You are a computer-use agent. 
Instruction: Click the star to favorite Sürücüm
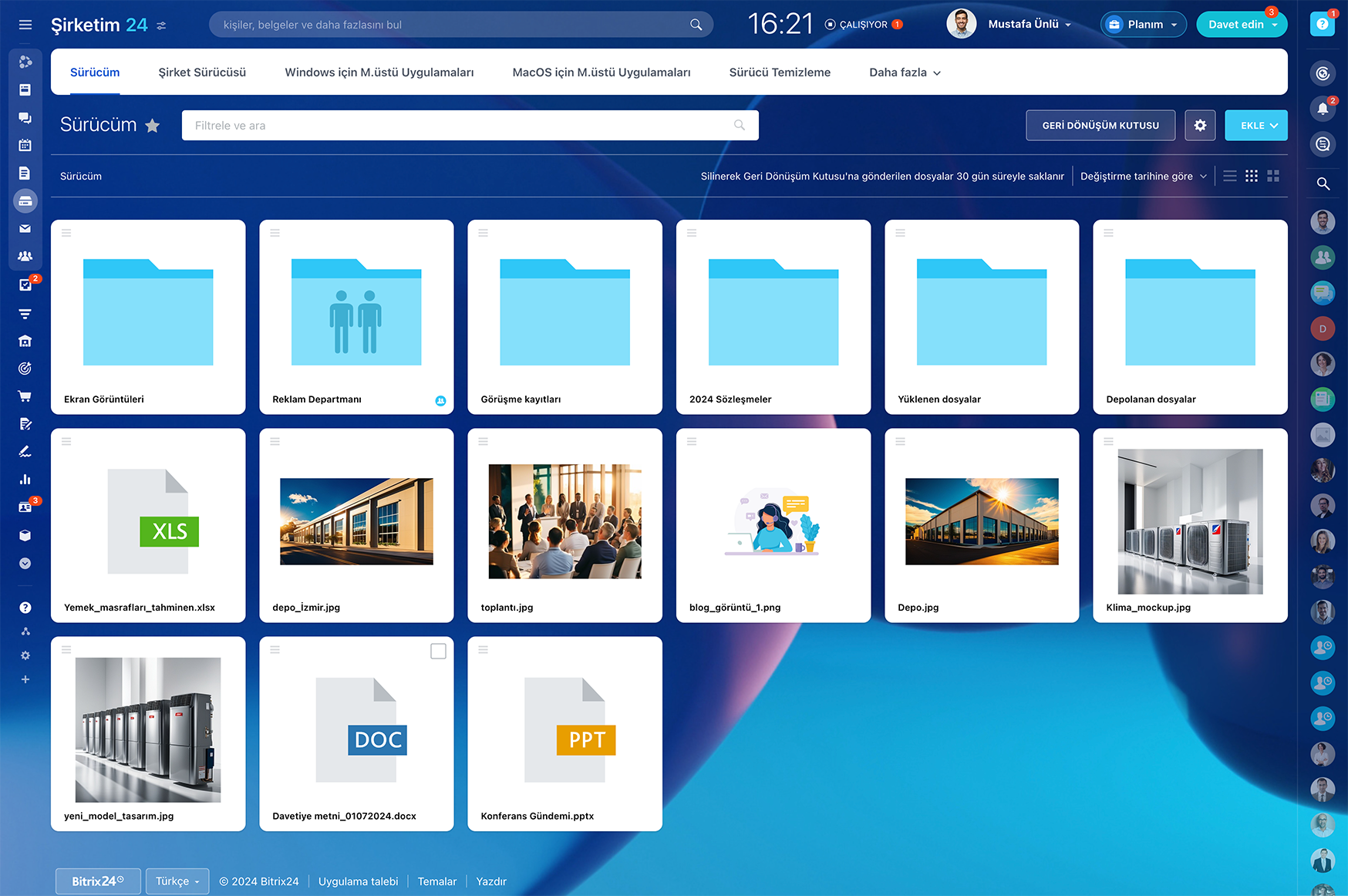coord(153,126)
